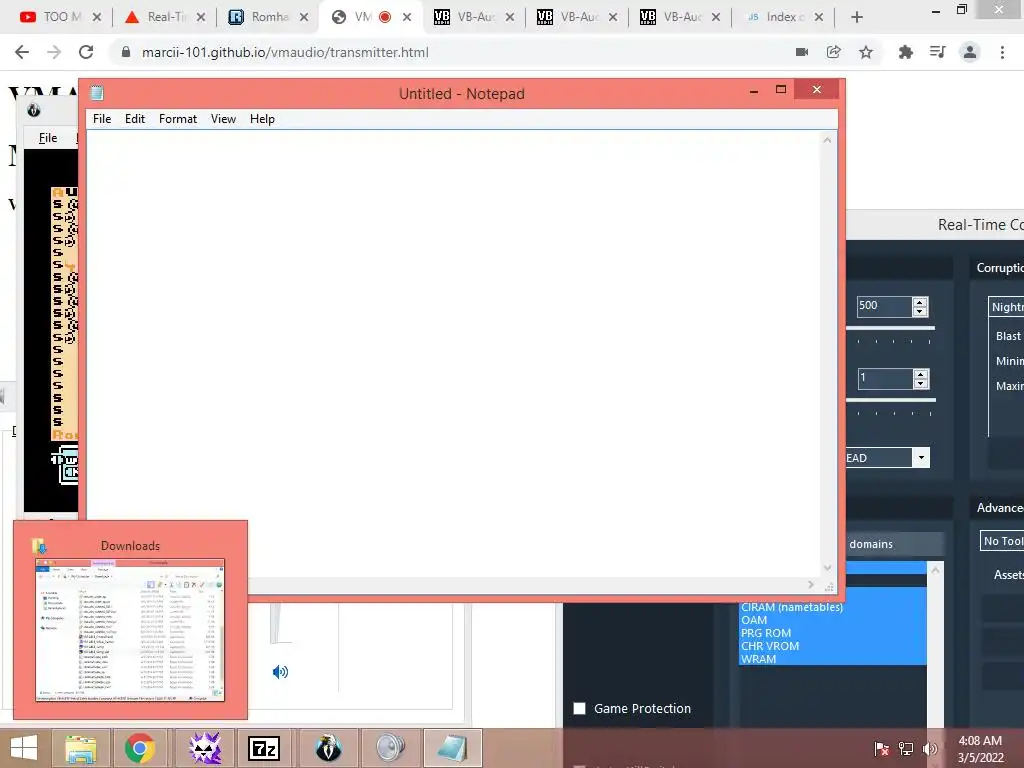Select the CHR VROM memory domain
Screen dimensions: 1024x768
pyautogui.click(x=769, y=647)
